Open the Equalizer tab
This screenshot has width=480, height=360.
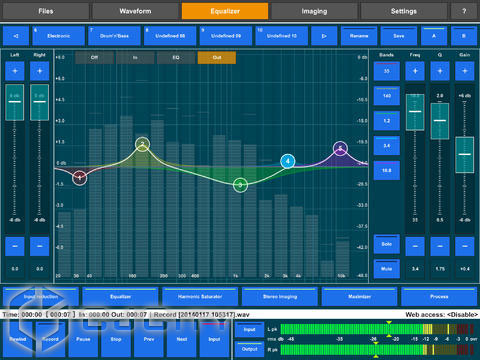point(225,11)
